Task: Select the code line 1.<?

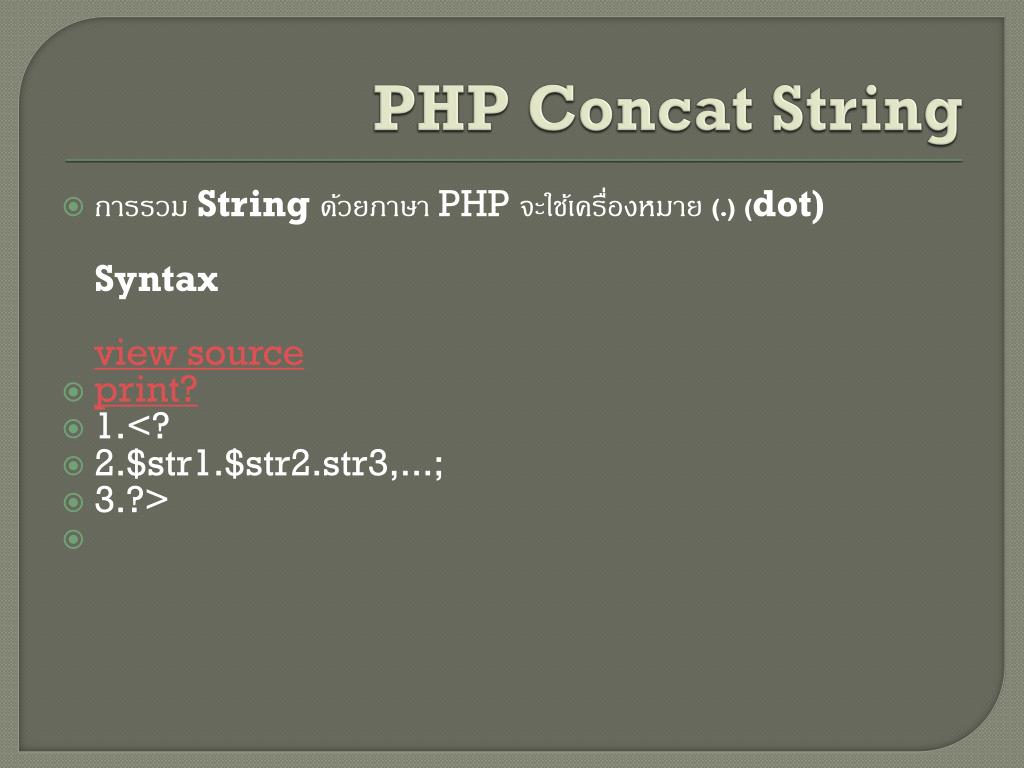Action: pyautogui.click(x=132, y=426)
